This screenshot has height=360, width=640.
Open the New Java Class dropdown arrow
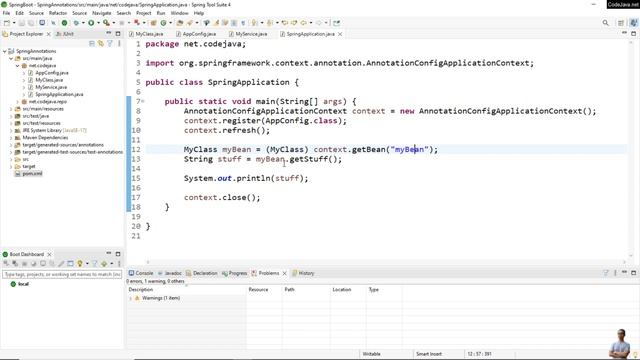click(x=171, y=23)
